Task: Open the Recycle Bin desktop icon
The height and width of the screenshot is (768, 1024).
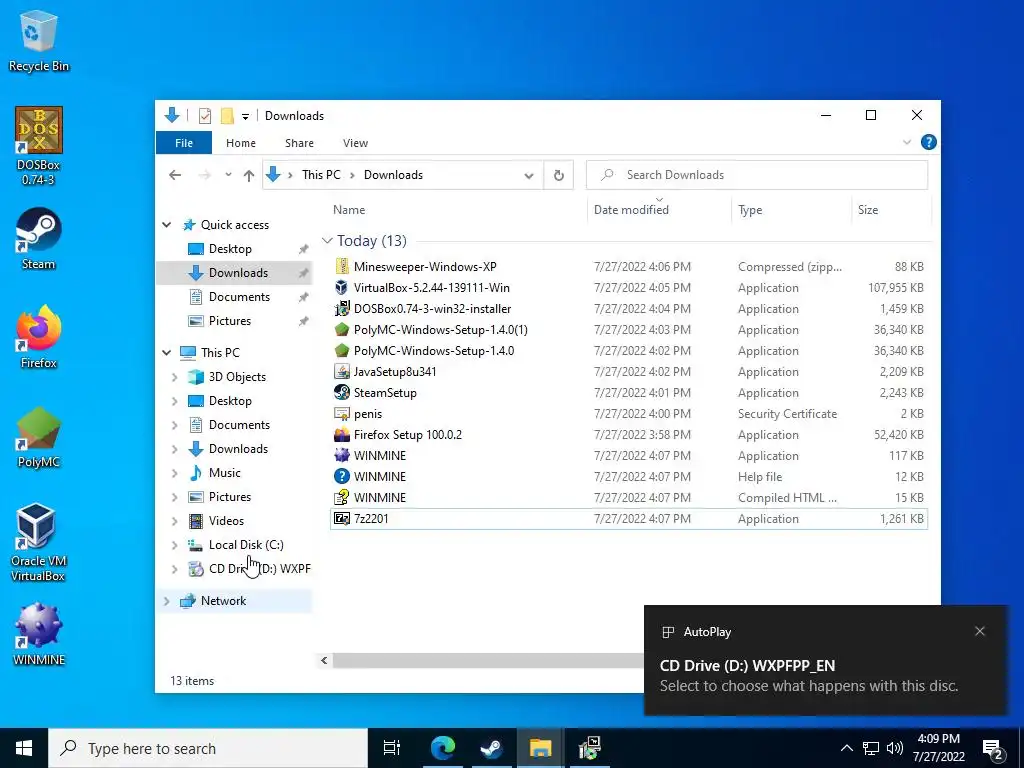Action: coord(38,40)
